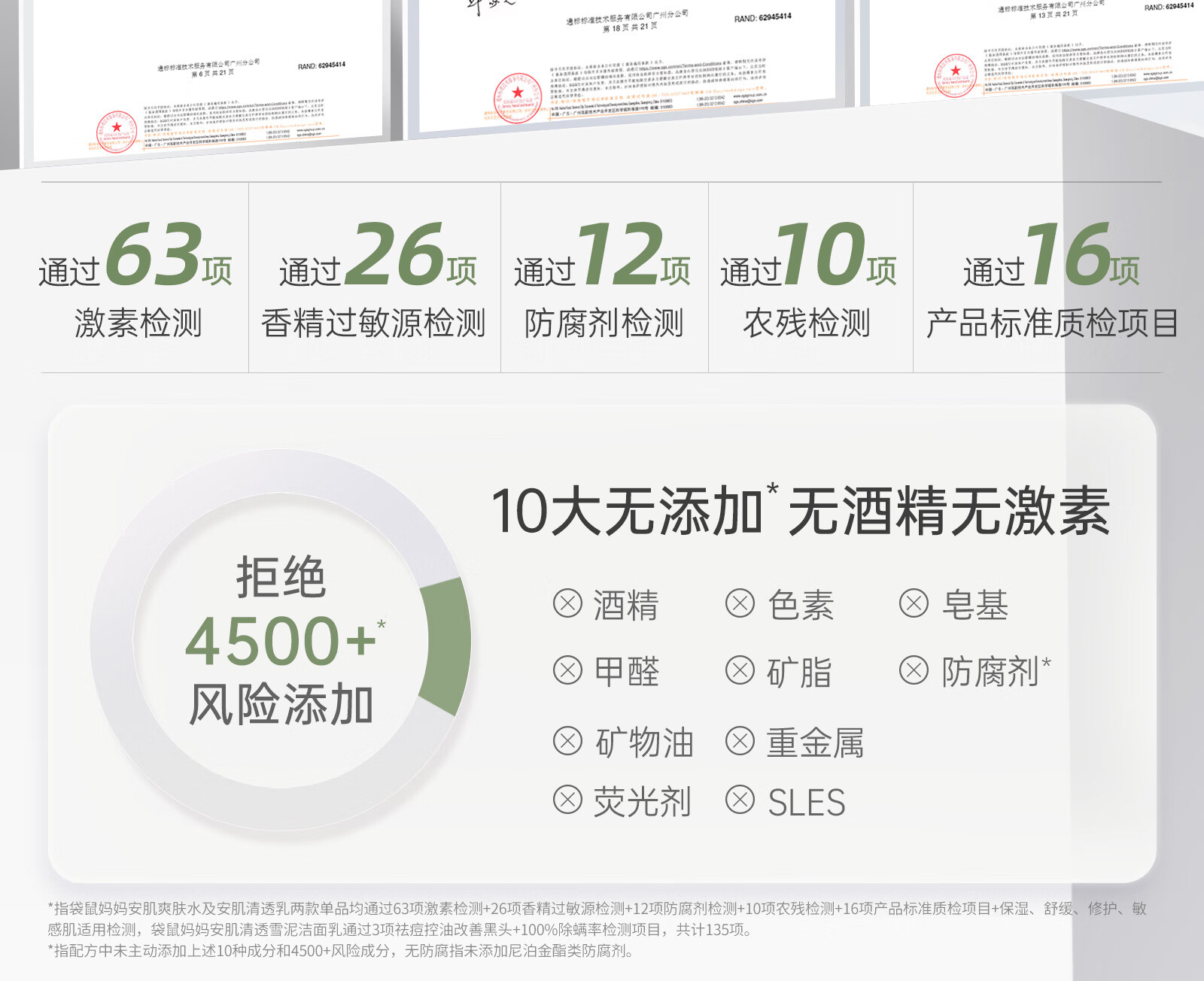Select the 26项 香精过敏源检测 column
This screenshot has width=1204, height=981.
[374, 278]
